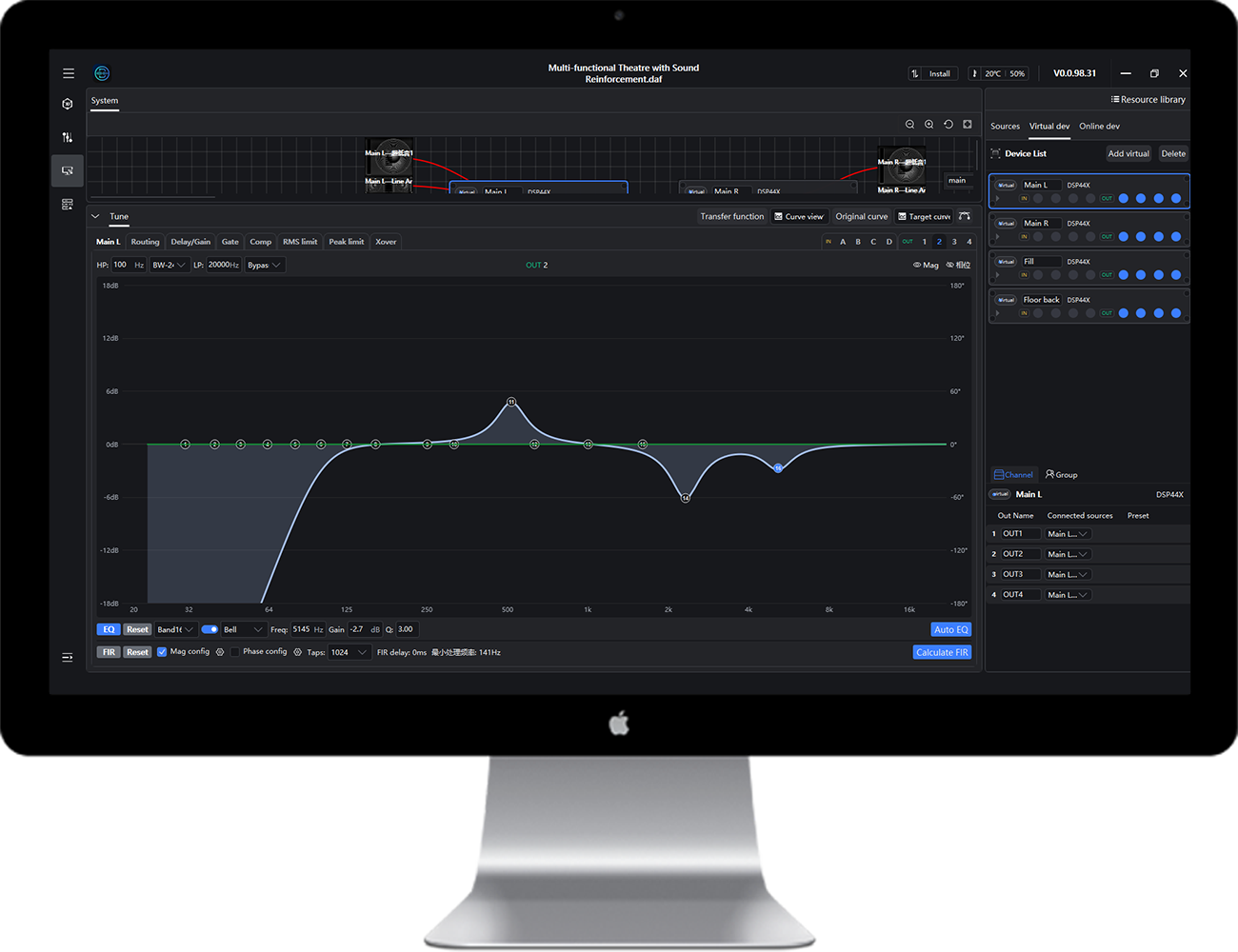Click the Add virtual button
This screenshot has width=1238, height=952.
1128,153
